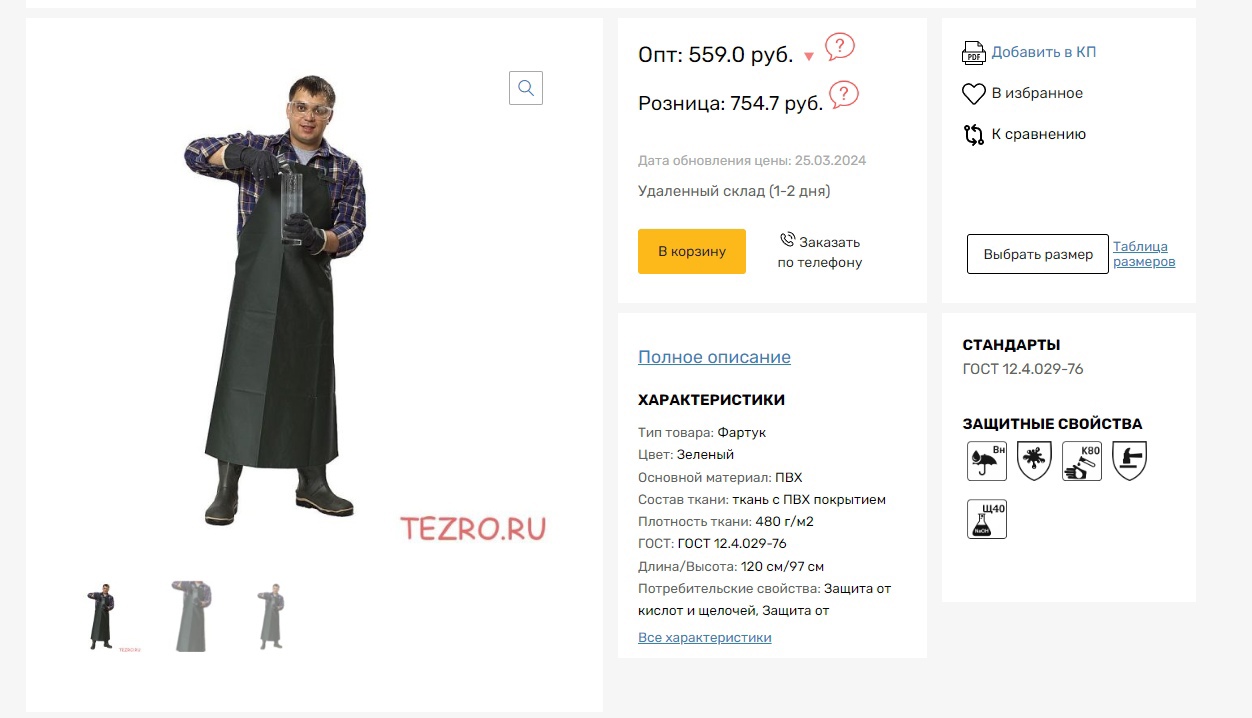1252x718 pixels.
Task: Expand the wholesale price red arrow
Action: [809, 57]
